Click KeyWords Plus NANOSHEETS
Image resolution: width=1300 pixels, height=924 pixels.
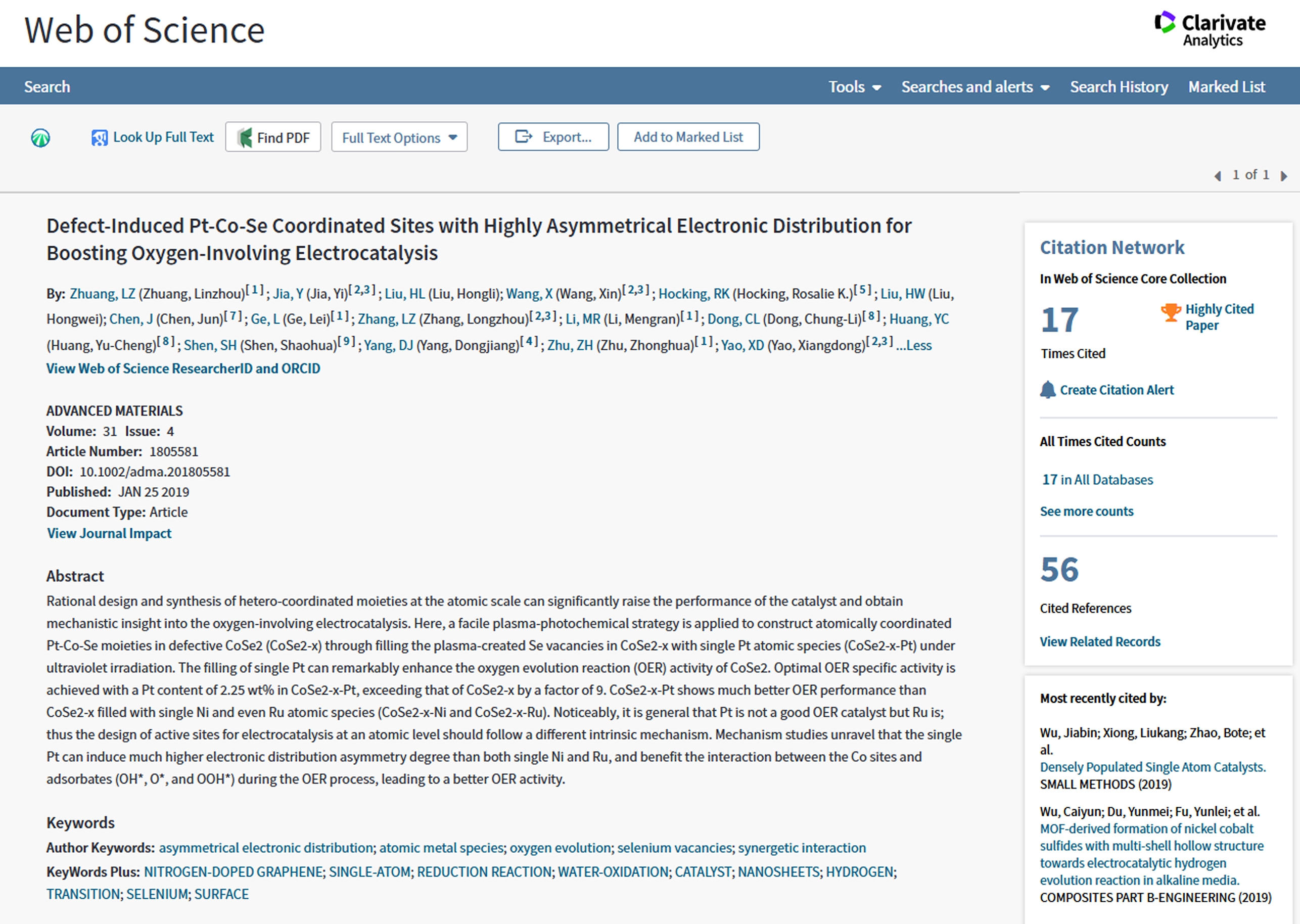(x=779, y=872)
